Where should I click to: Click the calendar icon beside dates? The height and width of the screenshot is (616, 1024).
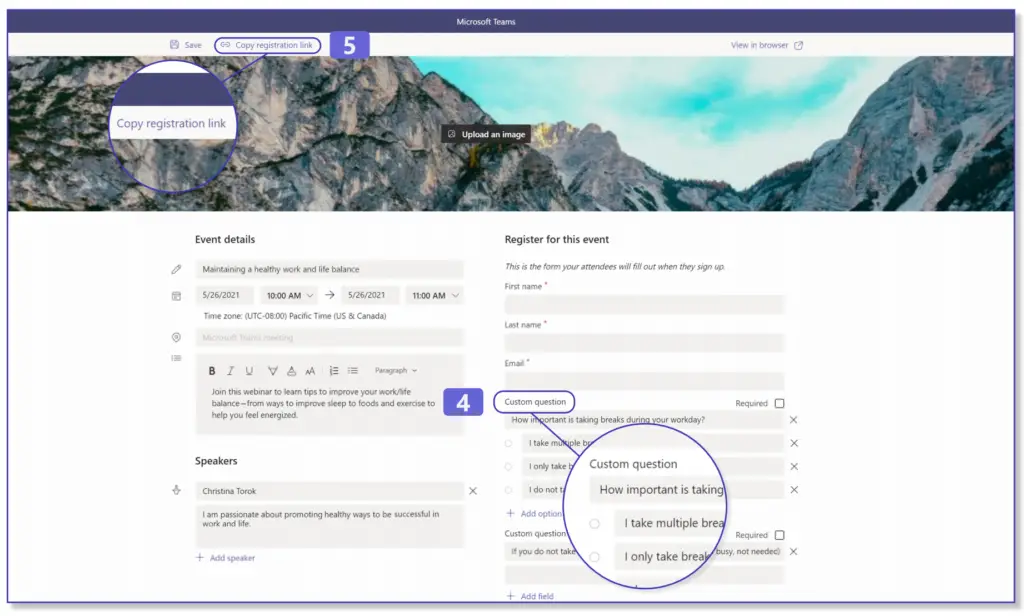point(176,296)
